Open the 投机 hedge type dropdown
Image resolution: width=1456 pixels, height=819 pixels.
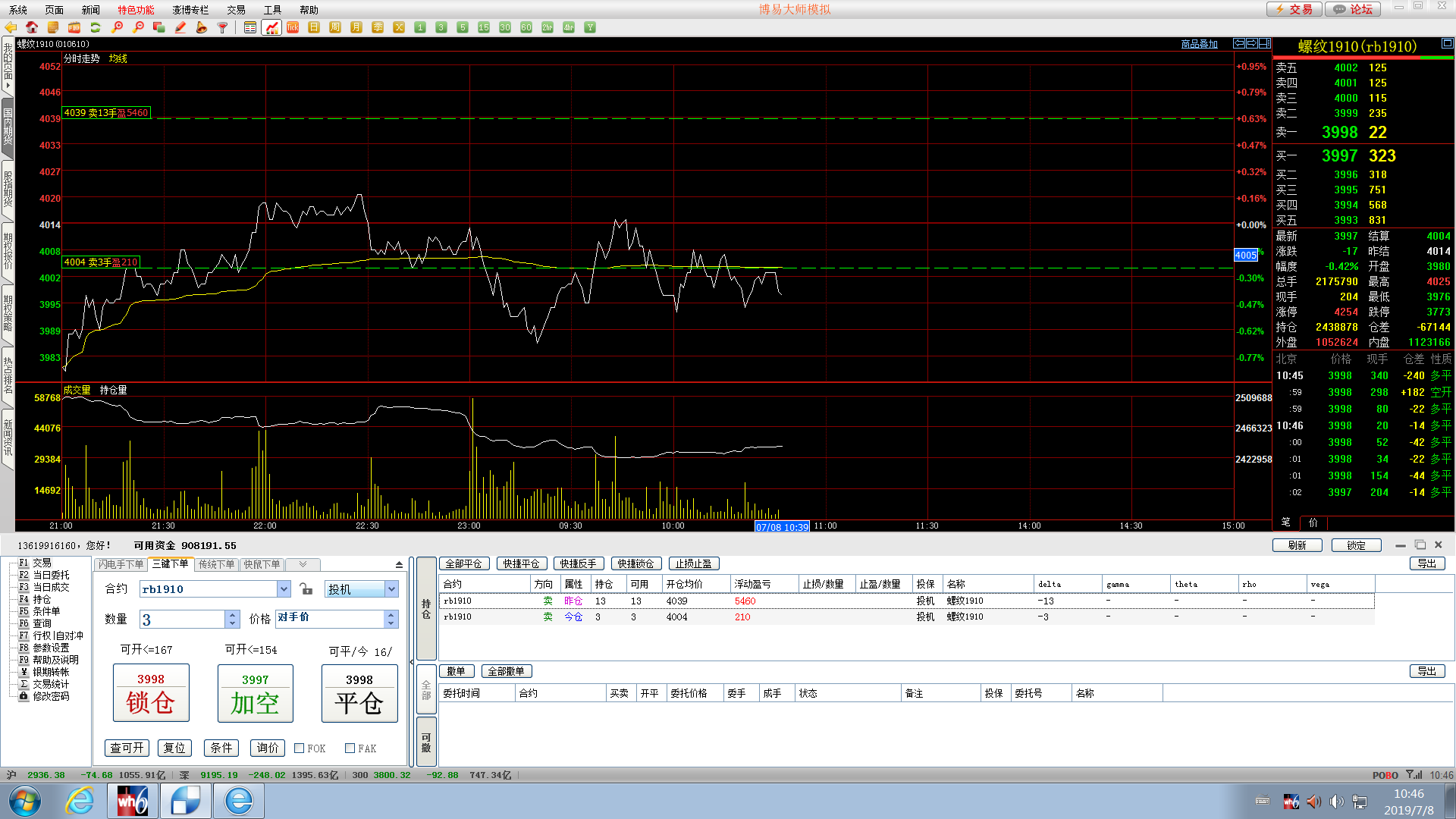pyautogui.click(x=391, y=589)
